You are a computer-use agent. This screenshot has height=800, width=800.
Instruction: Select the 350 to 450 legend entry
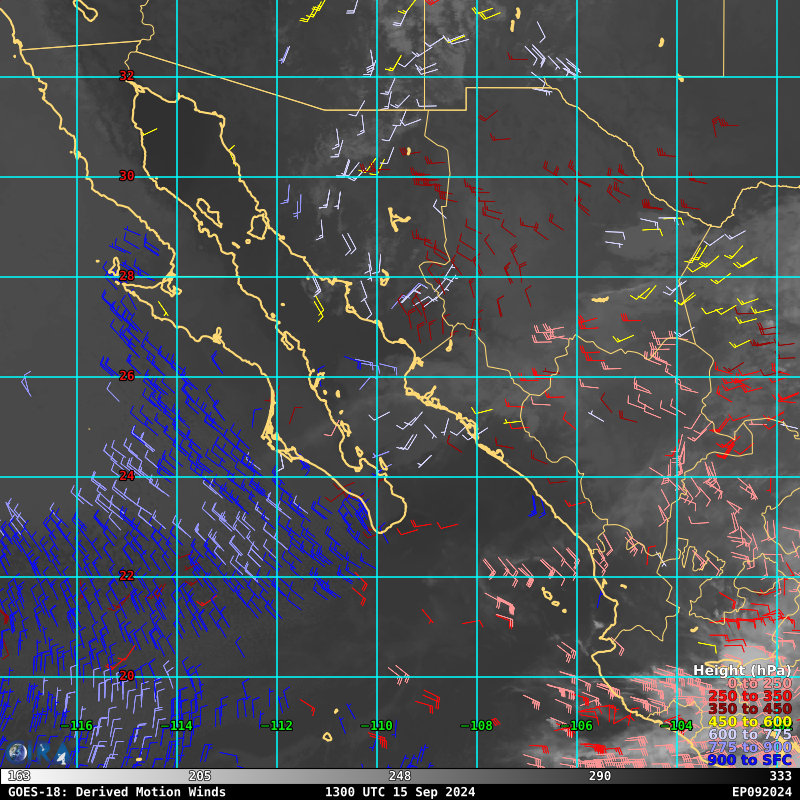click(749, 709)
